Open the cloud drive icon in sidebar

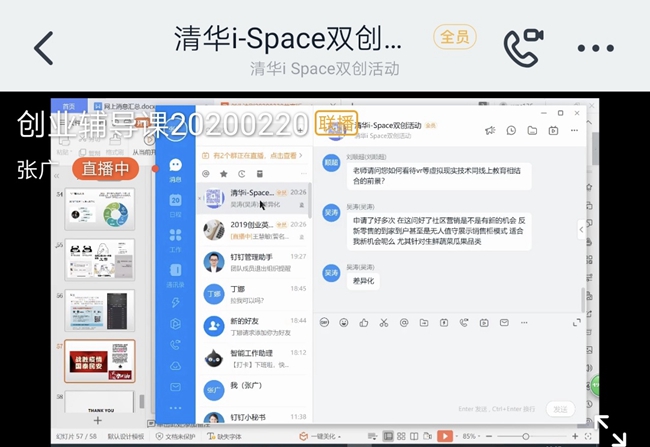[x=175, y=366]
